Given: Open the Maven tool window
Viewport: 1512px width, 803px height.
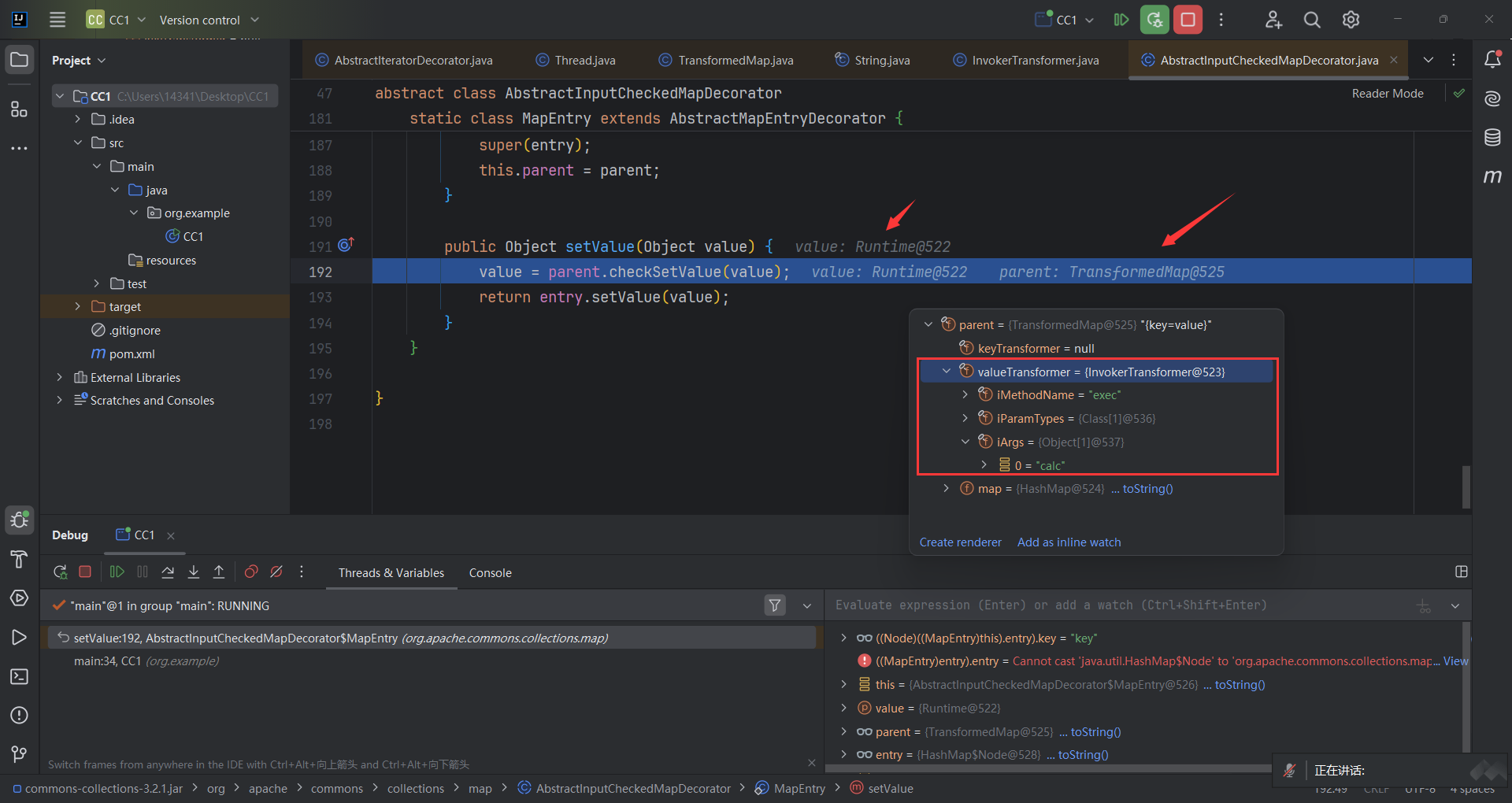Looking at the screenshot, I should (1492, 176).
